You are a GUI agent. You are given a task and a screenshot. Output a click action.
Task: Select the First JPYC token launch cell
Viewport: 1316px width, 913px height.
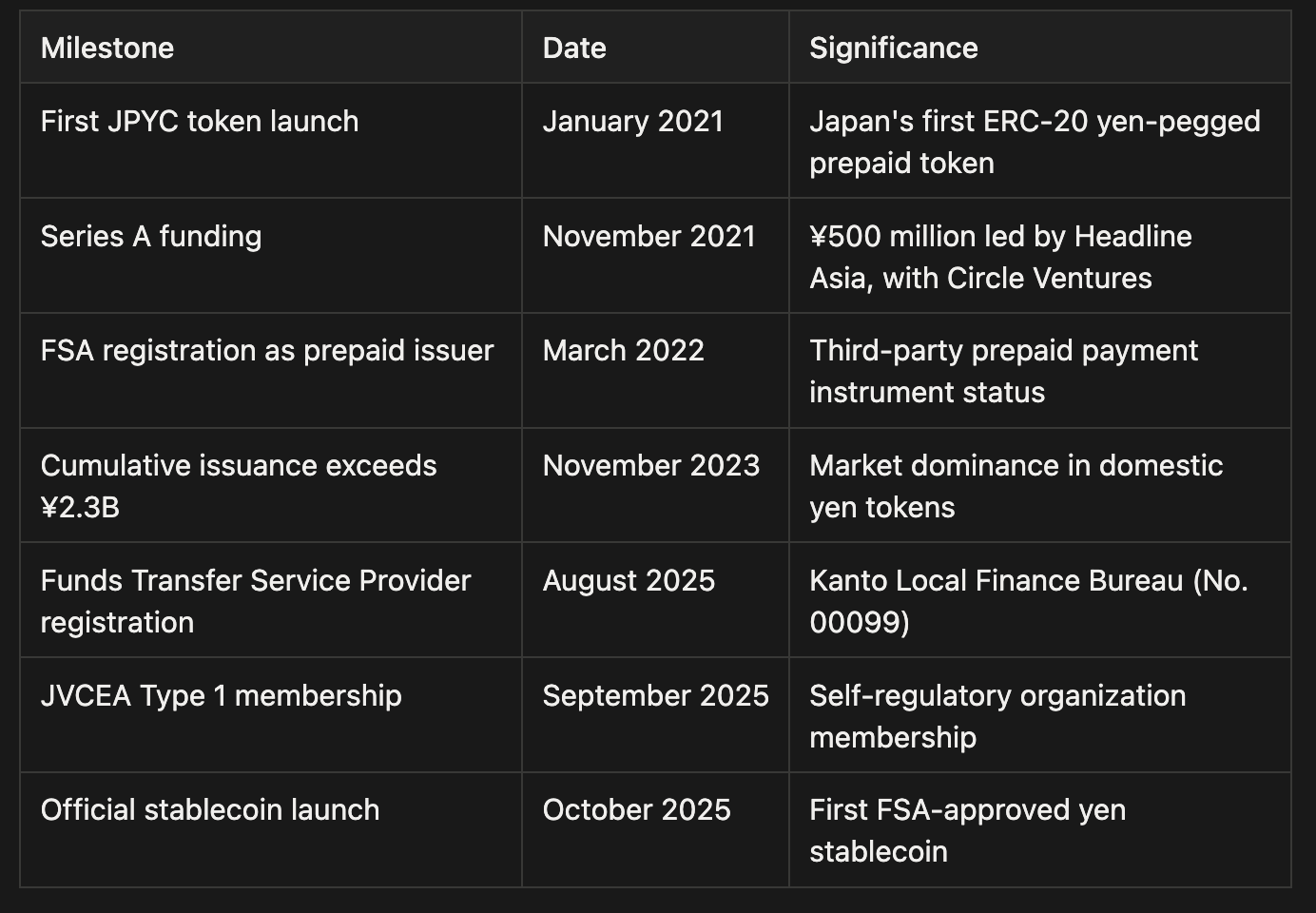tap(200, 122)
